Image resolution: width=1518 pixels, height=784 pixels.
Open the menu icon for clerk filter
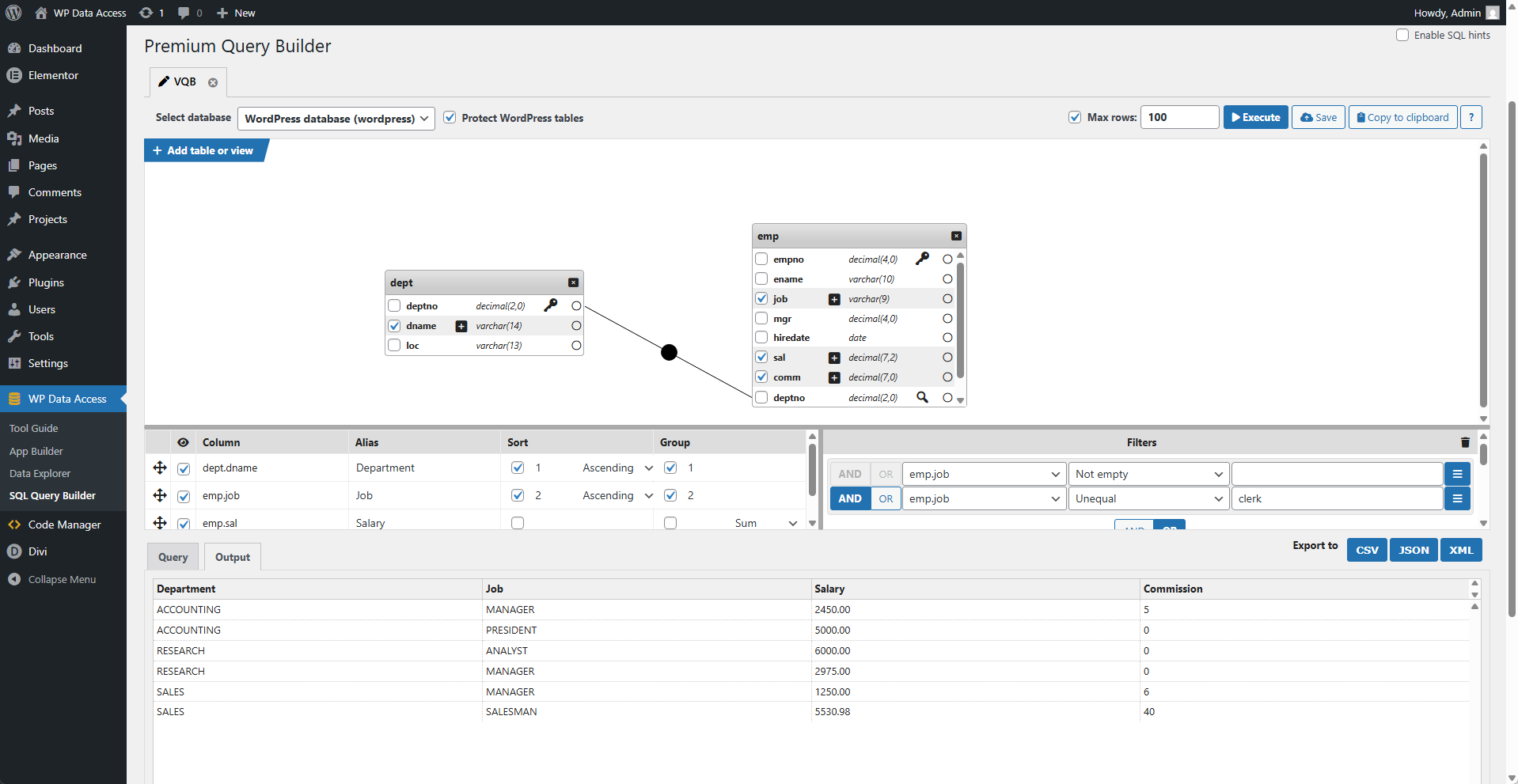(1457, 498)
